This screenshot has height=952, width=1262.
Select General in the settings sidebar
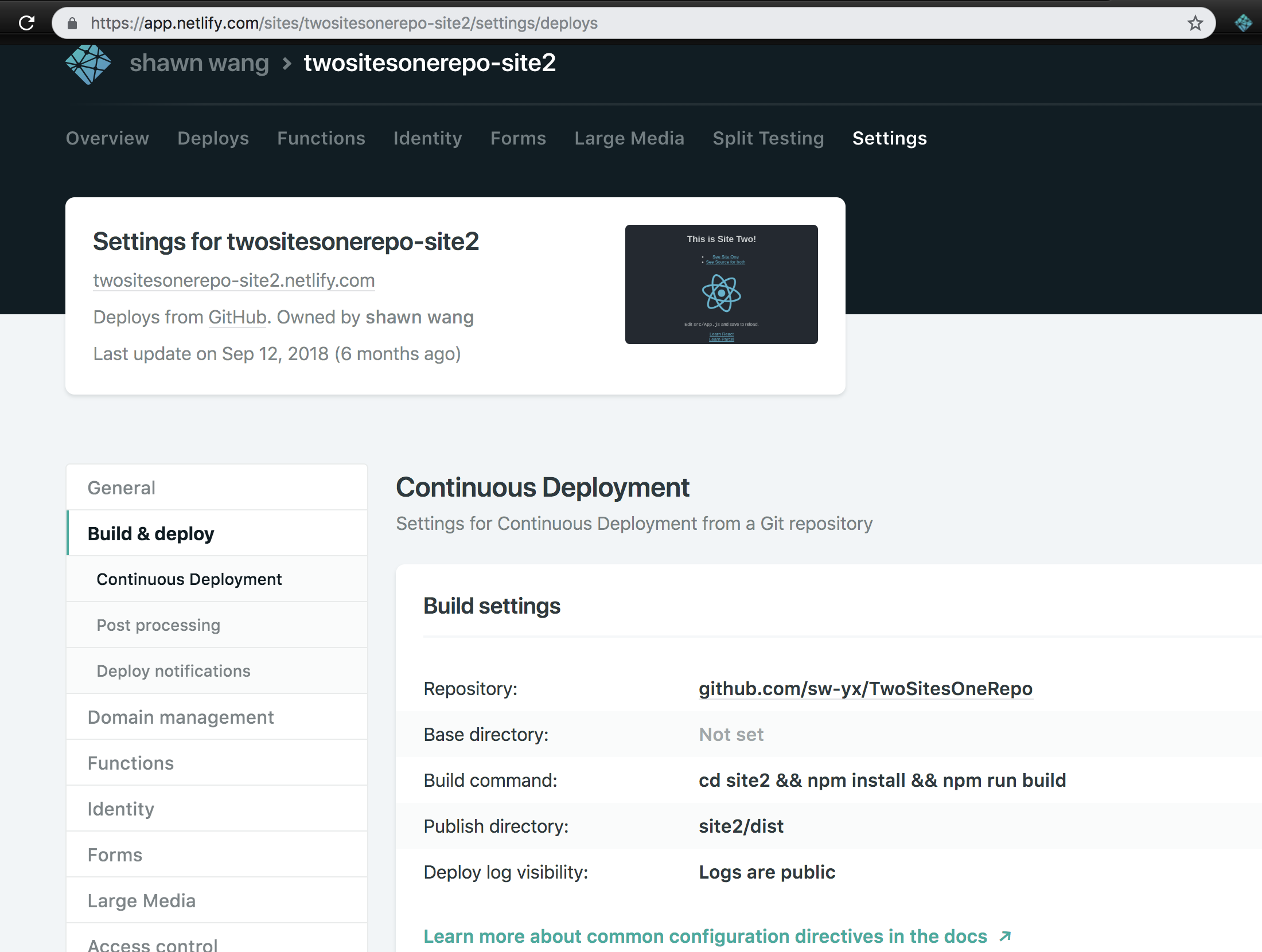[217, 487]
